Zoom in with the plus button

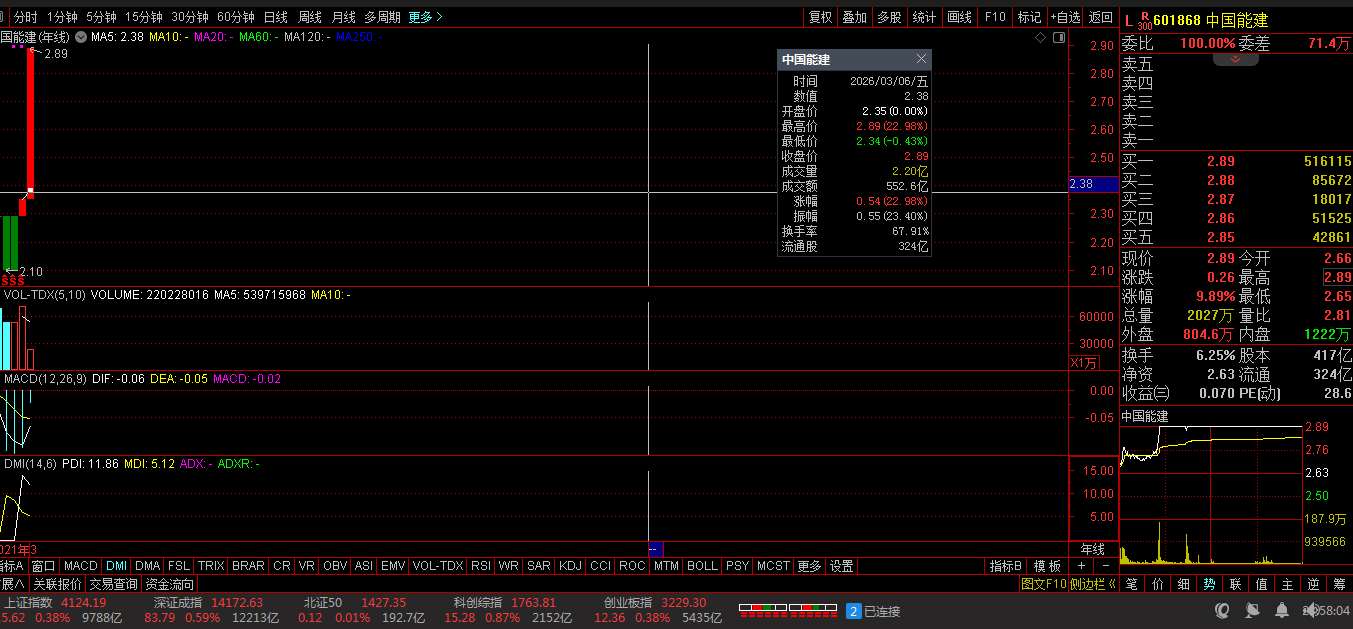tap(1079, 566)
